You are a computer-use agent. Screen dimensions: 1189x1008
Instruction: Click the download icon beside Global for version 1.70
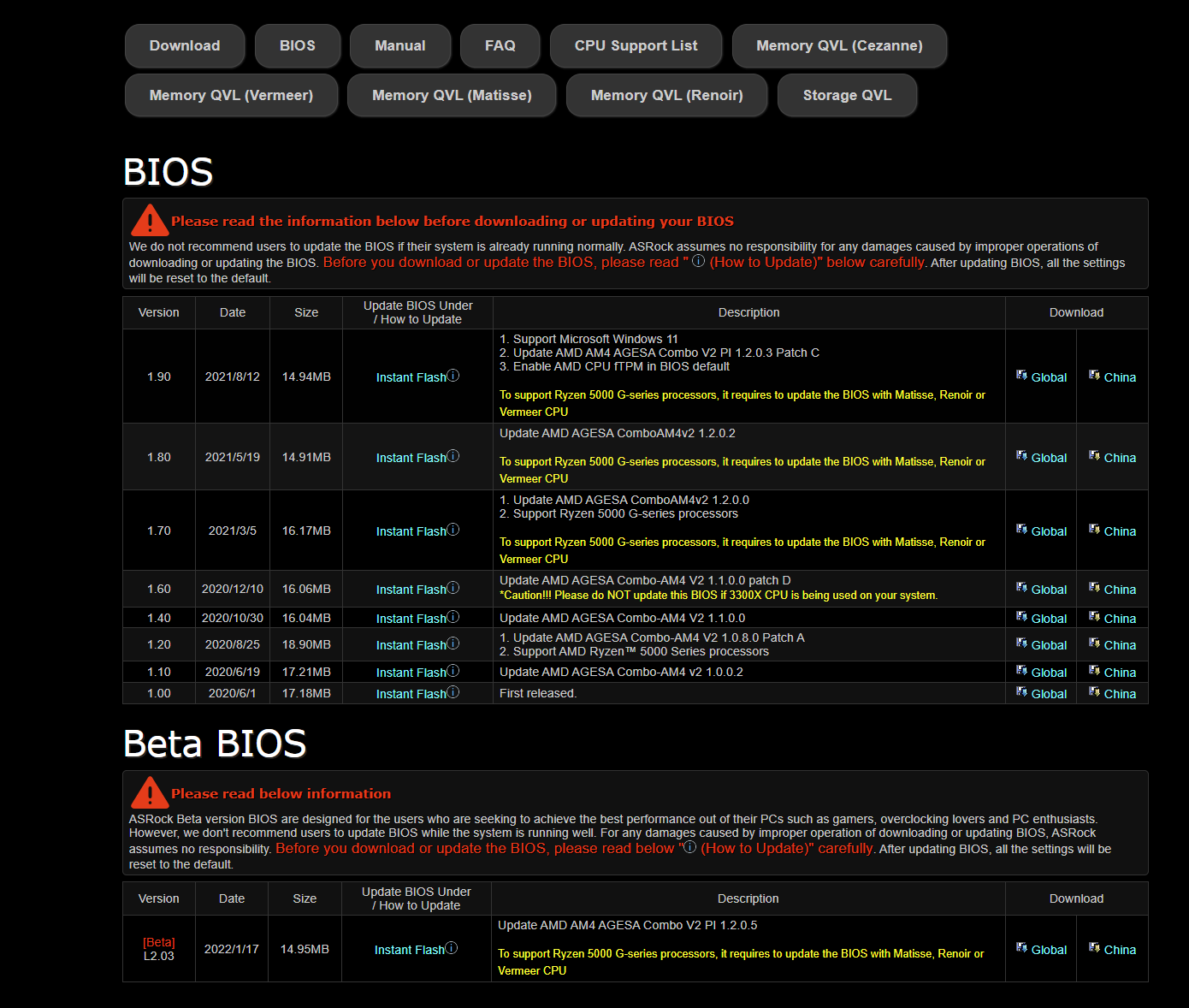pos(1021,529)
